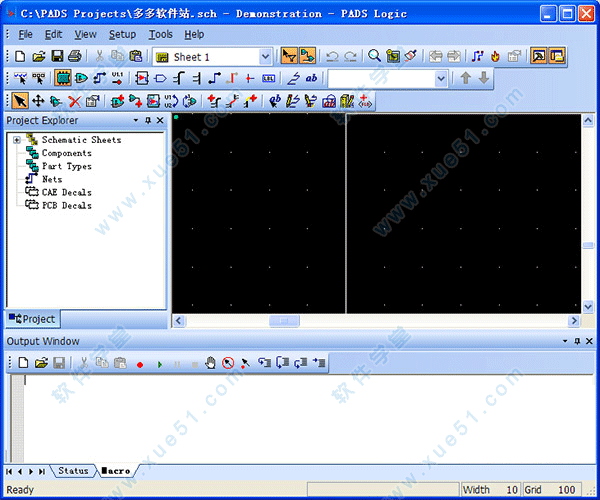This screenshot has width=600, height=500.
Task: Open the Sheet 1 dropdown
Action: 265,57
